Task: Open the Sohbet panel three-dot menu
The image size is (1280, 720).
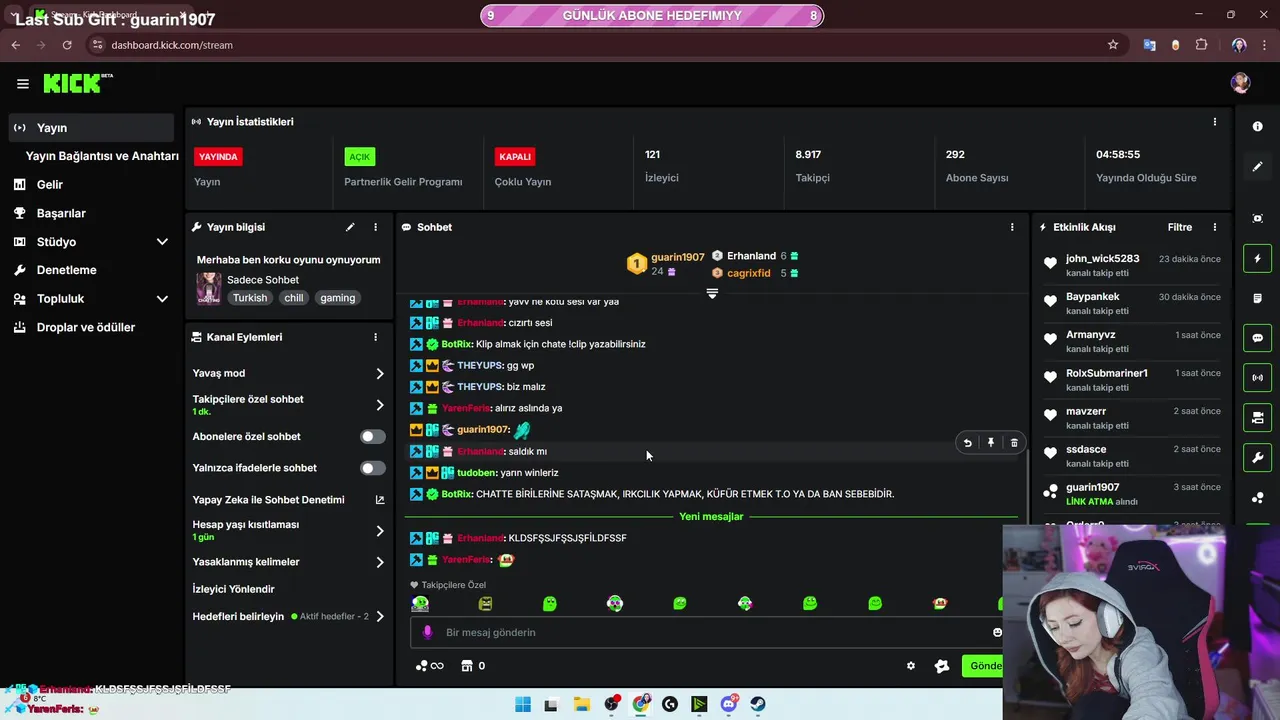Action: (x=1012, y=227)
